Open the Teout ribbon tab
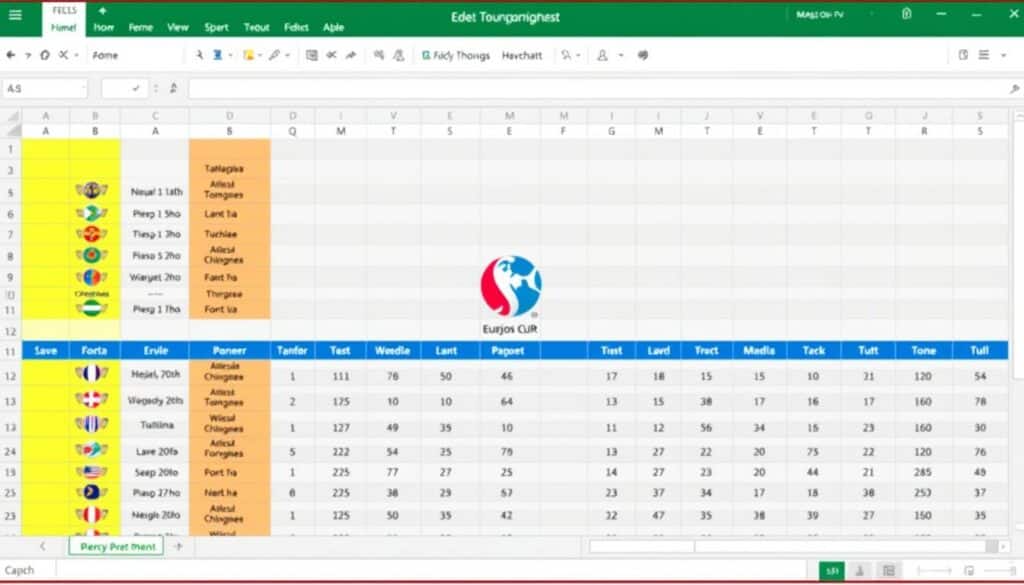Image resolution: width=1024 pixels, height=585 pixels. coord(257,27)
